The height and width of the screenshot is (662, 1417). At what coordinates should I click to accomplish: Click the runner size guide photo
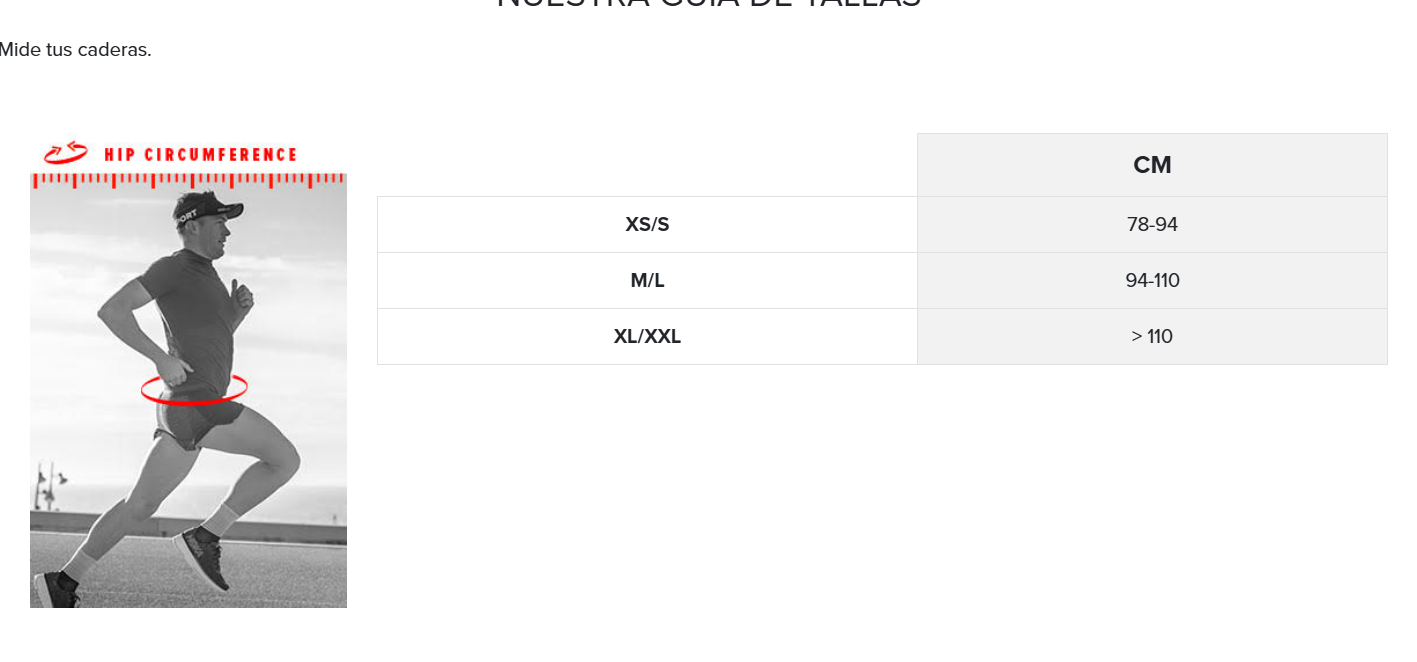tap(188, 390)
